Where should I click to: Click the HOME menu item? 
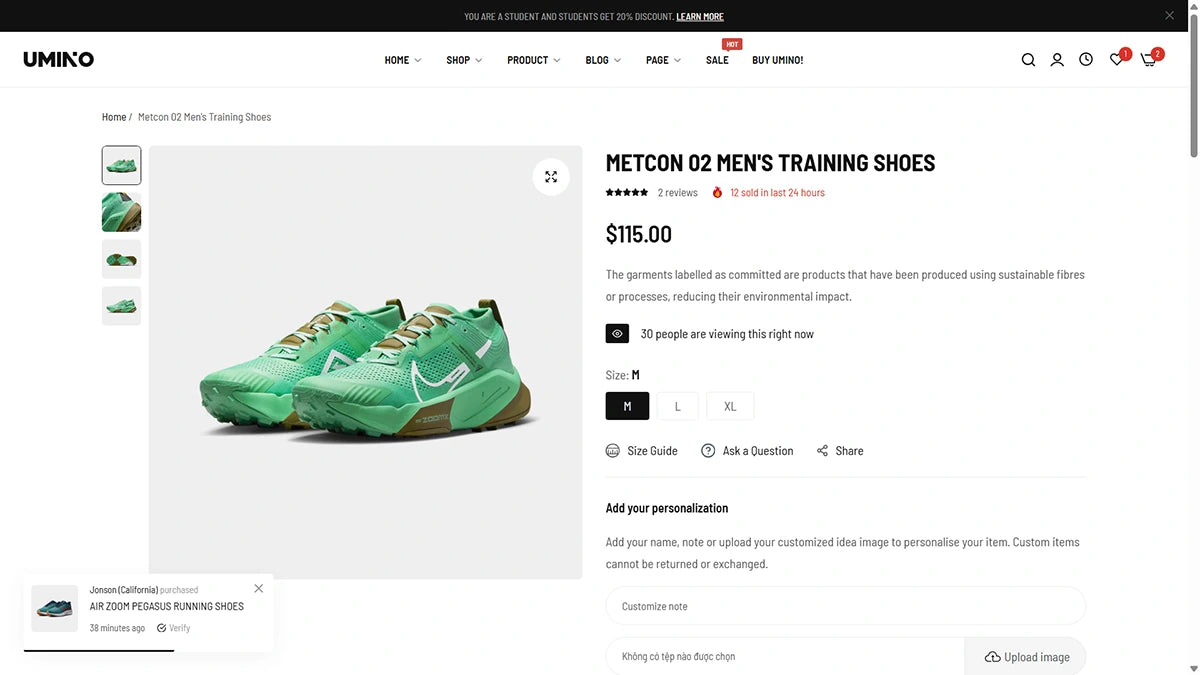[x=396, y=60]
